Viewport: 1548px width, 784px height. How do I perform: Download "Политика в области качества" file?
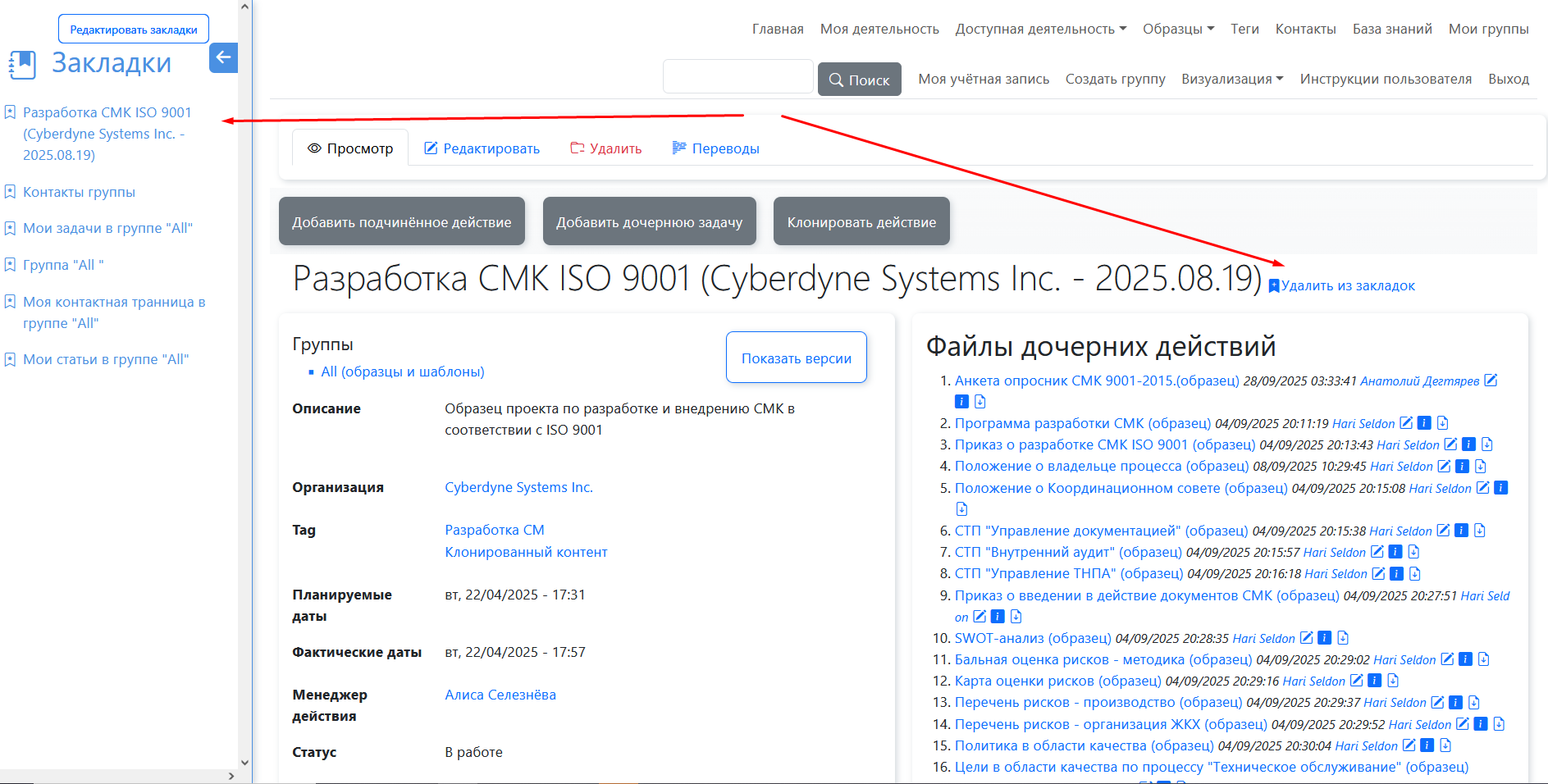pyautogui.click(x=1445, y=745)
